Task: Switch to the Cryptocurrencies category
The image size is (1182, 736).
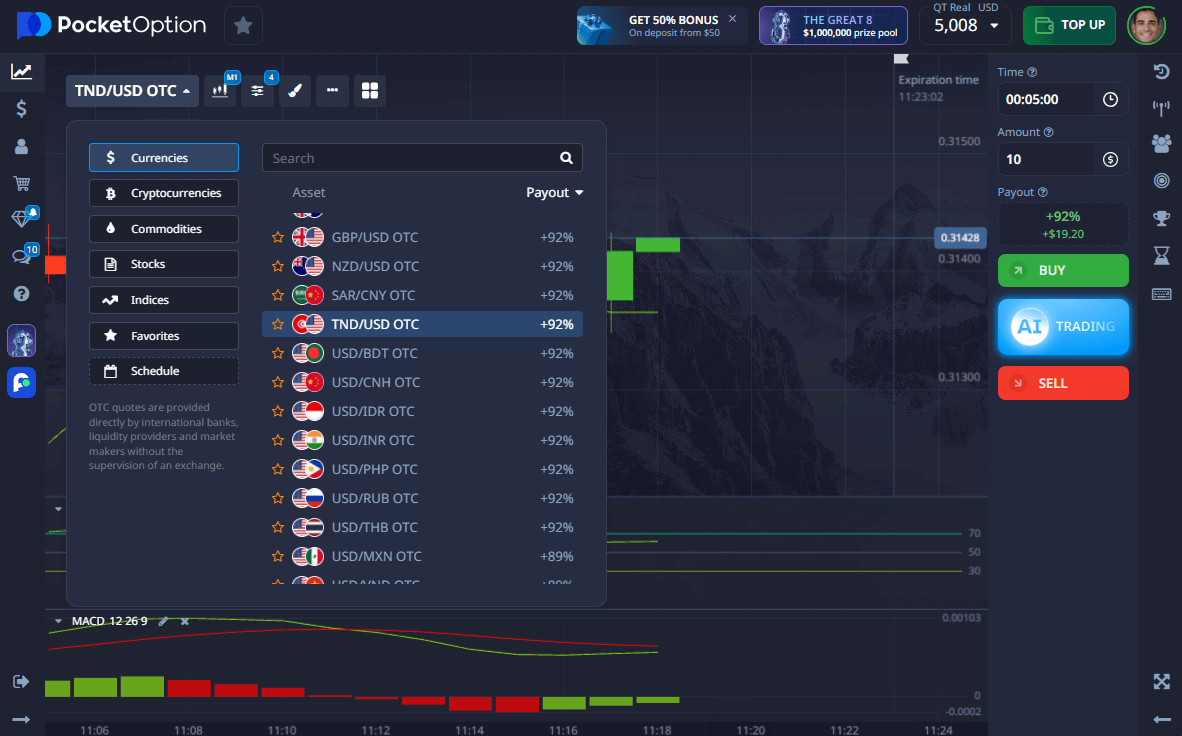Action: (164, 193)
